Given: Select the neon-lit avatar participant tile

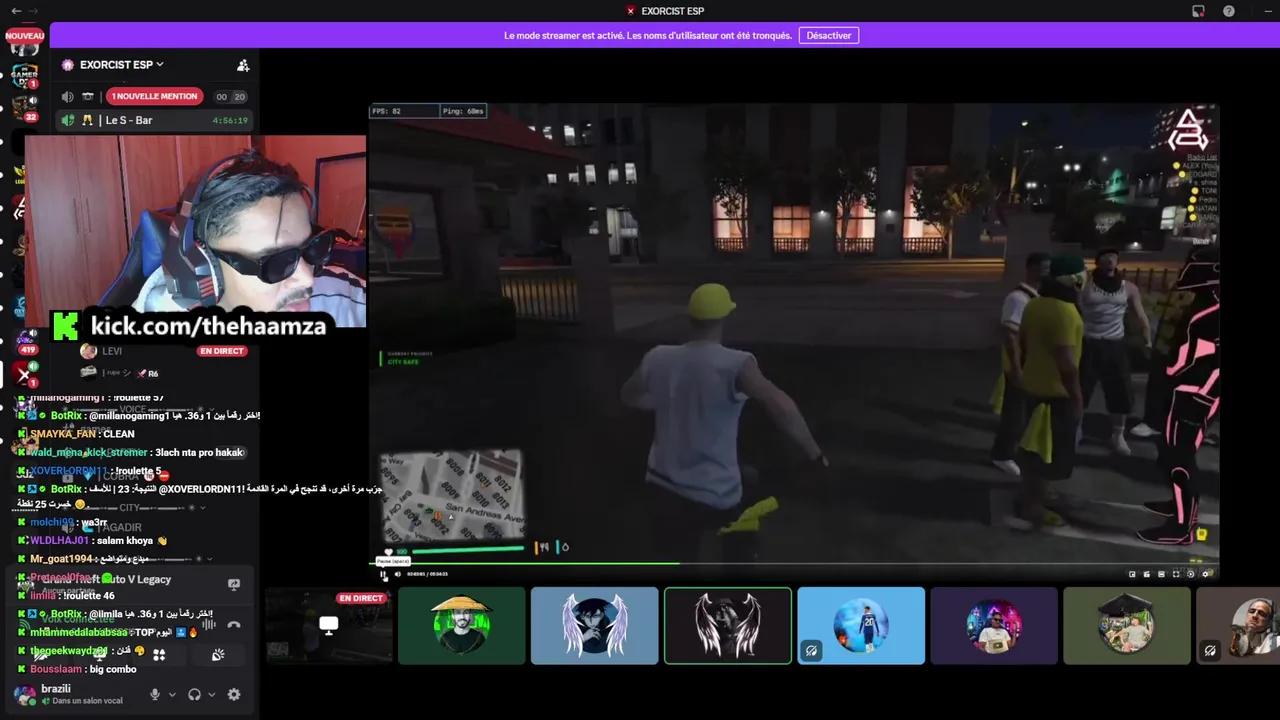Looking at the screenshot, I should point(994,625).
